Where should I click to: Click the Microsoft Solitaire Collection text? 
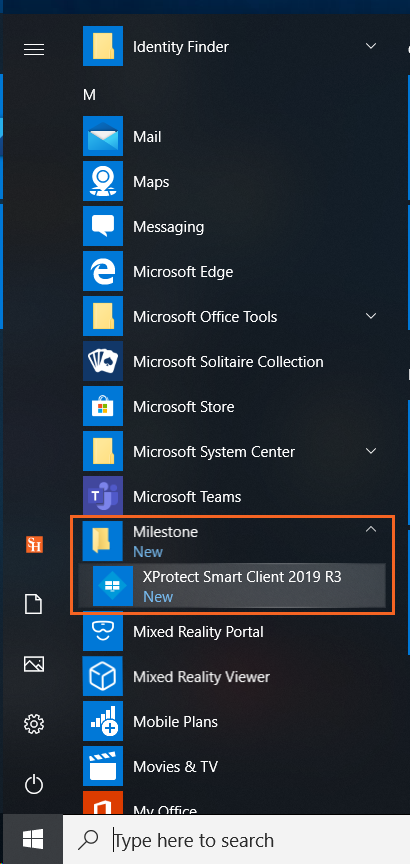228,361
